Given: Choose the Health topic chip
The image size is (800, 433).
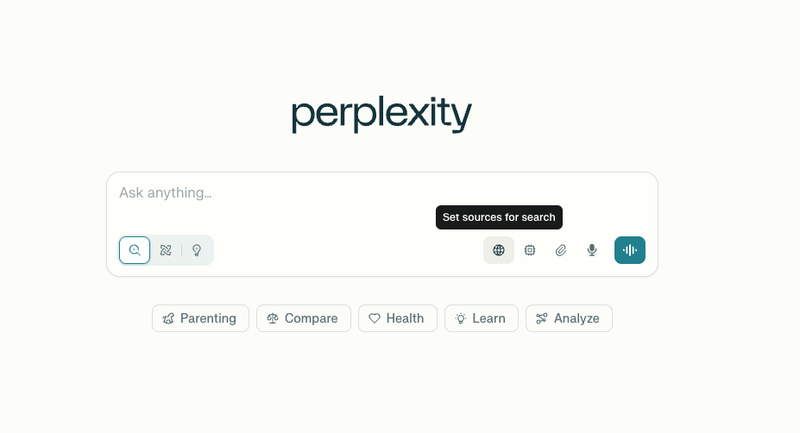Looking at the screenshot, I should click(397, 318).
